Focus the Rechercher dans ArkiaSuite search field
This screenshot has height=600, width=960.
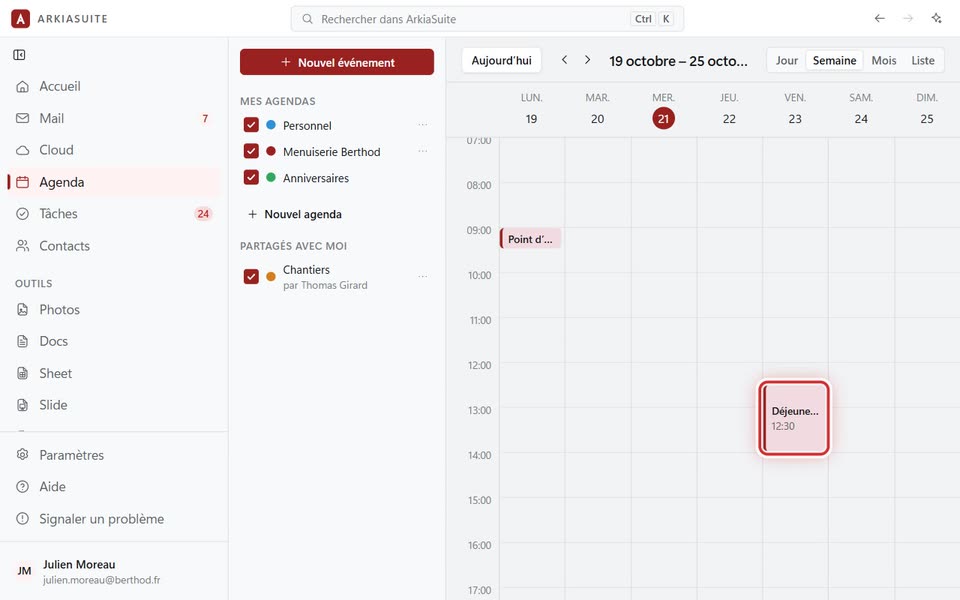487,19
